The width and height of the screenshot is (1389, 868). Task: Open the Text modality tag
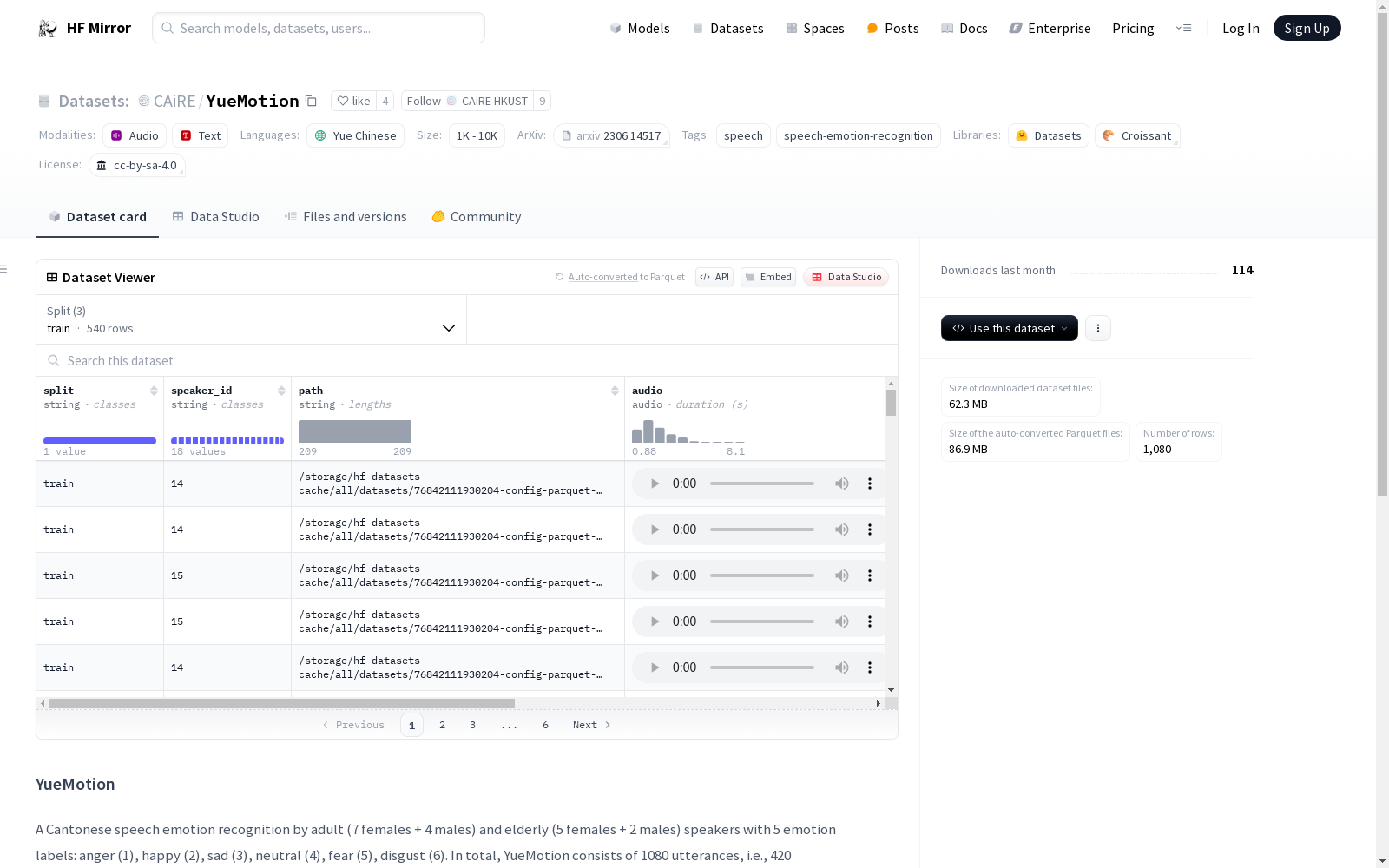coord(200,135)
